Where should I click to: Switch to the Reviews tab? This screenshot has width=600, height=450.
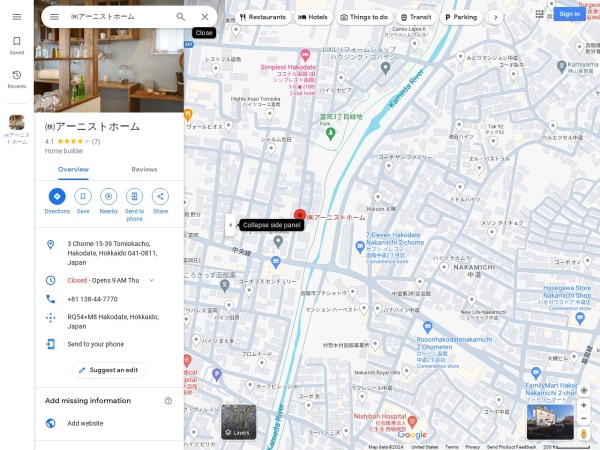[x=144, y=170]
